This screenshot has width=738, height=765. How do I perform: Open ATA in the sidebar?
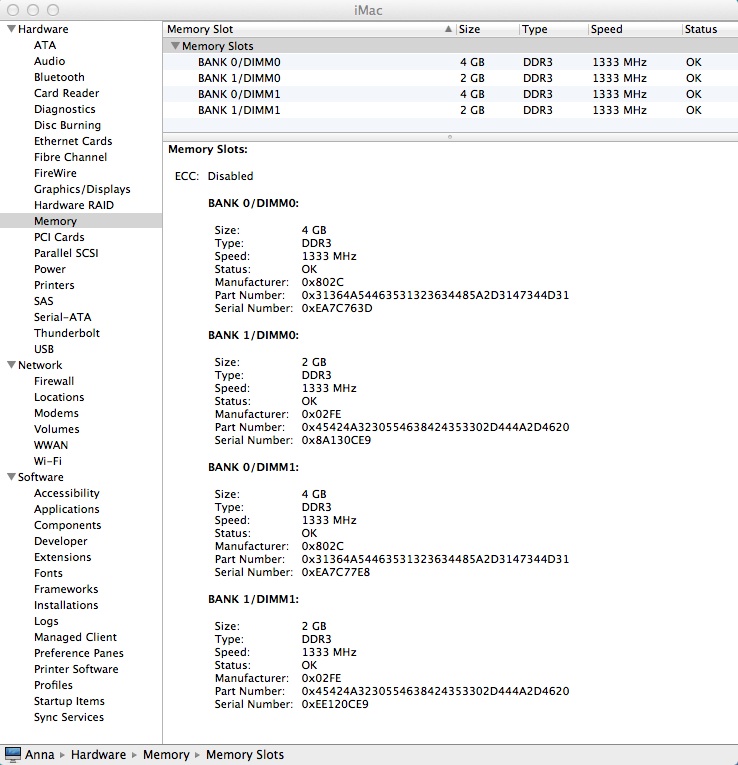[45, 45]
